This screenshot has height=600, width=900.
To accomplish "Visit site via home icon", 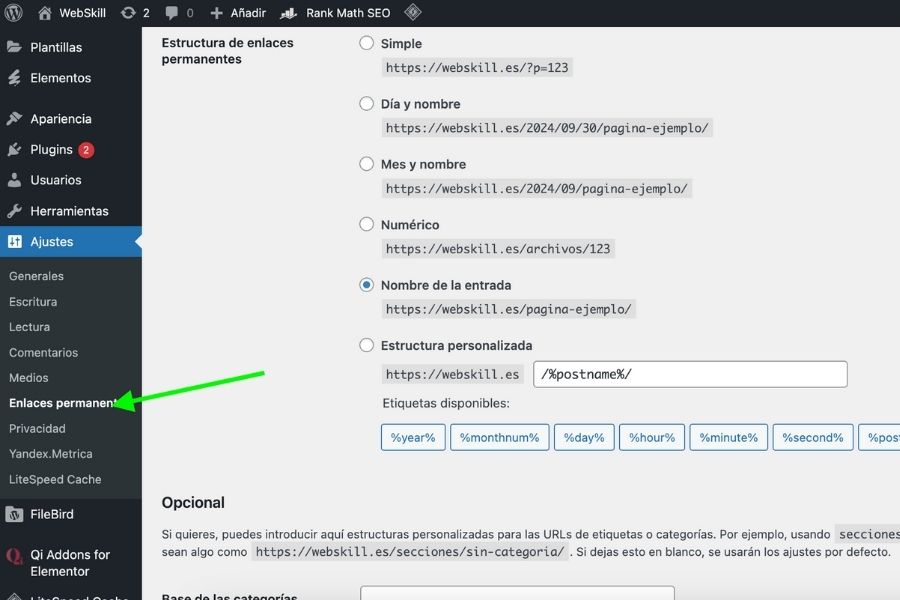I will click(45, 13).
